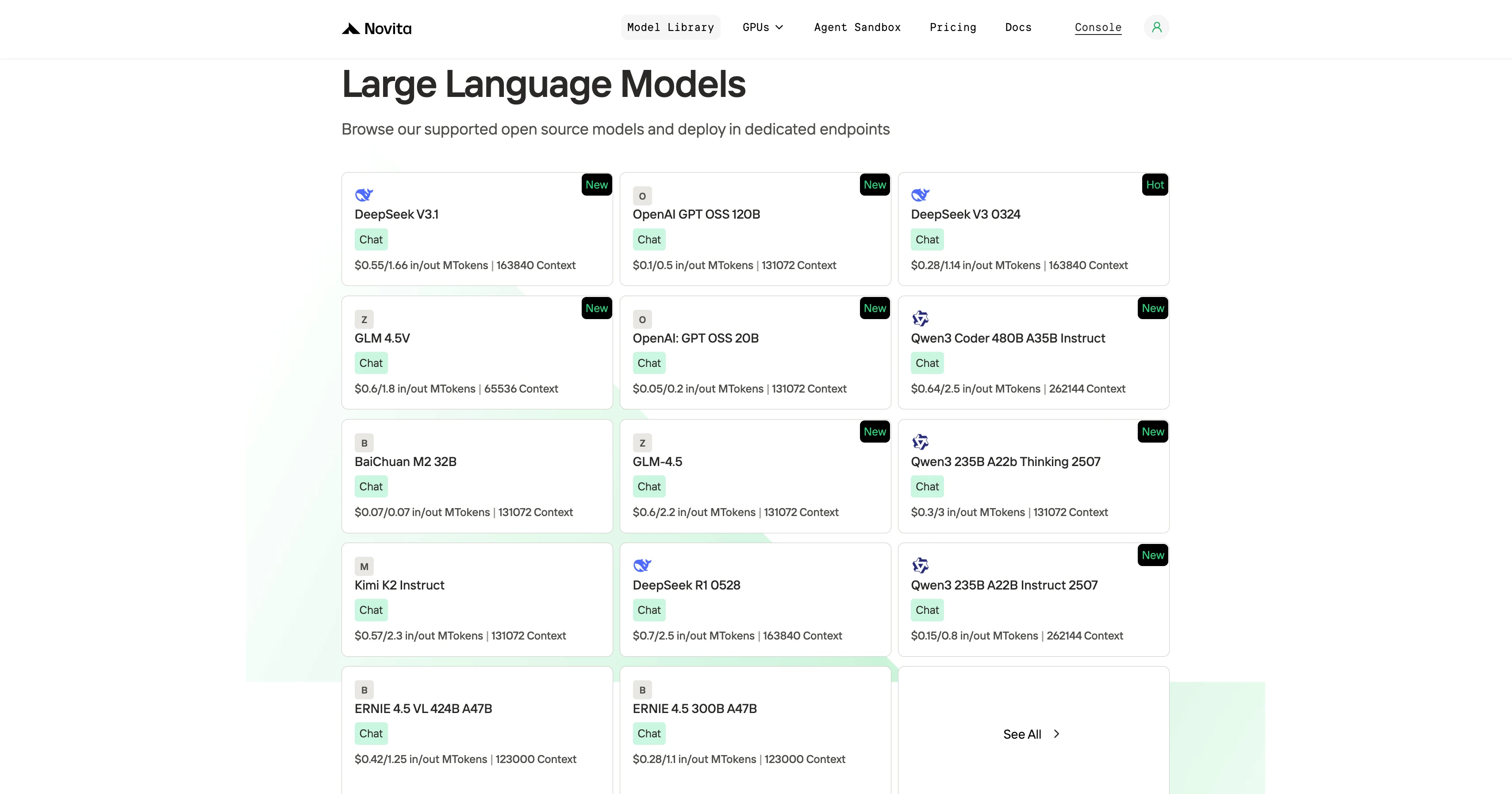The image size is (1512, 794).
Task: Click Chat tag on Qwen3 Coder 480B card
Action: (x=927, y=363)
